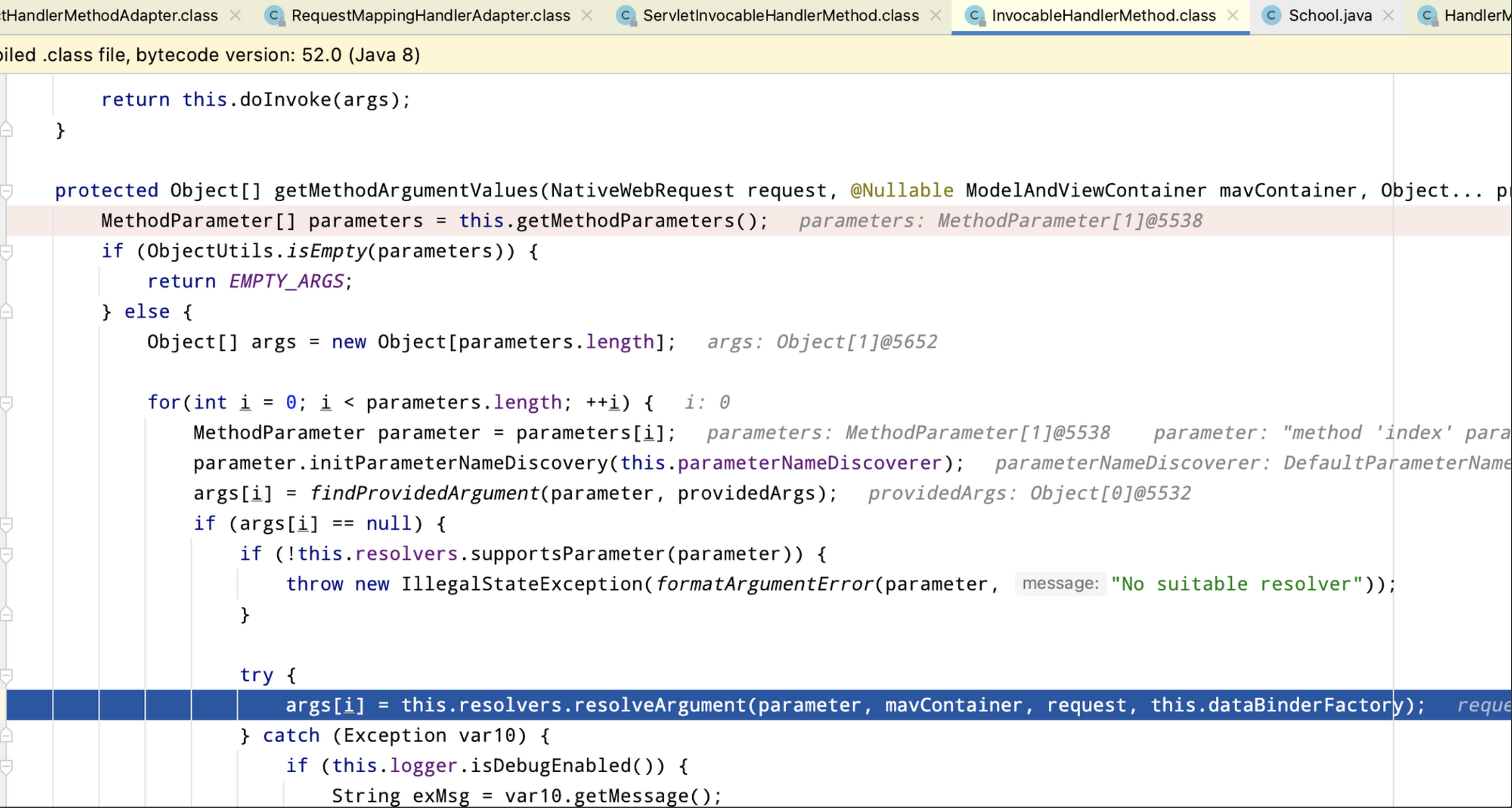Image resolution: width=1512 pixels, height=808 pixels.
Task: Click getMethodArgumentValues method name
Action: pos(406,191)
